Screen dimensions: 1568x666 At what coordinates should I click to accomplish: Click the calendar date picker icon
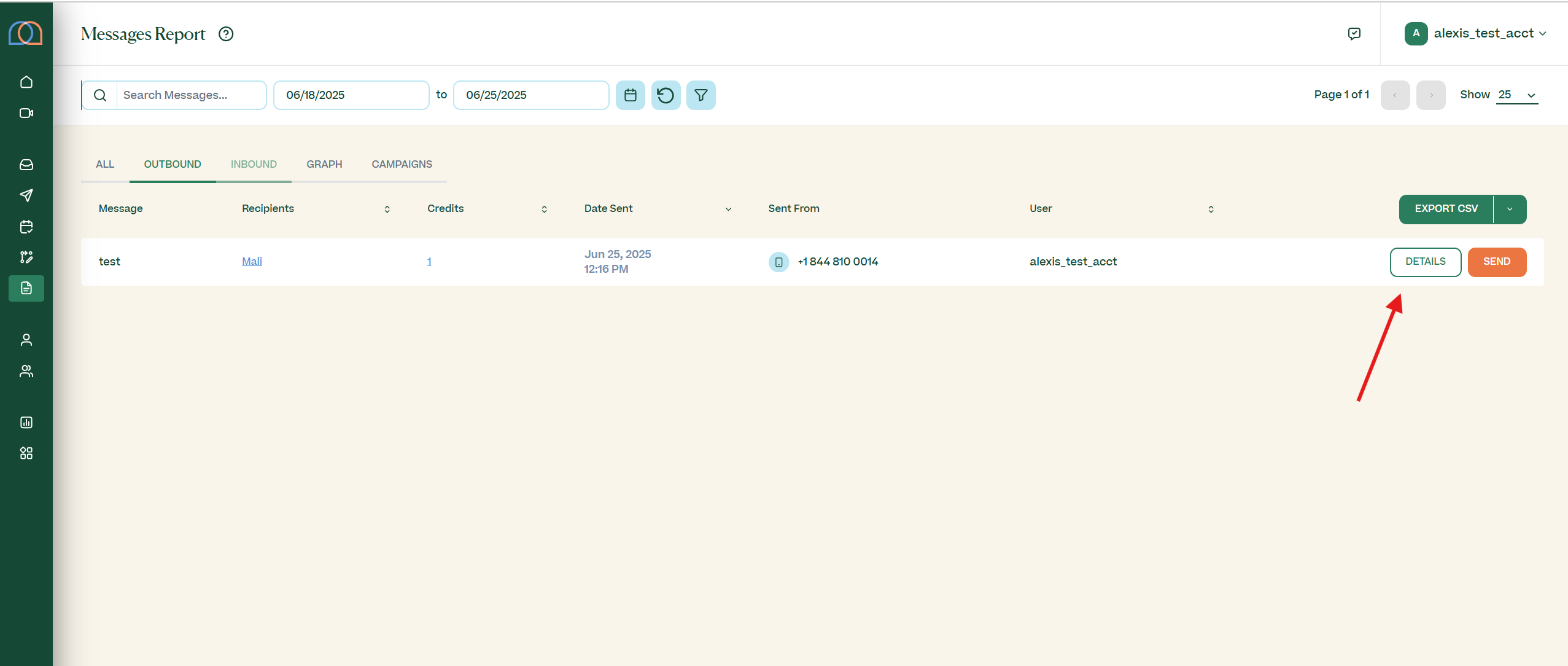[x=630, y=95]
